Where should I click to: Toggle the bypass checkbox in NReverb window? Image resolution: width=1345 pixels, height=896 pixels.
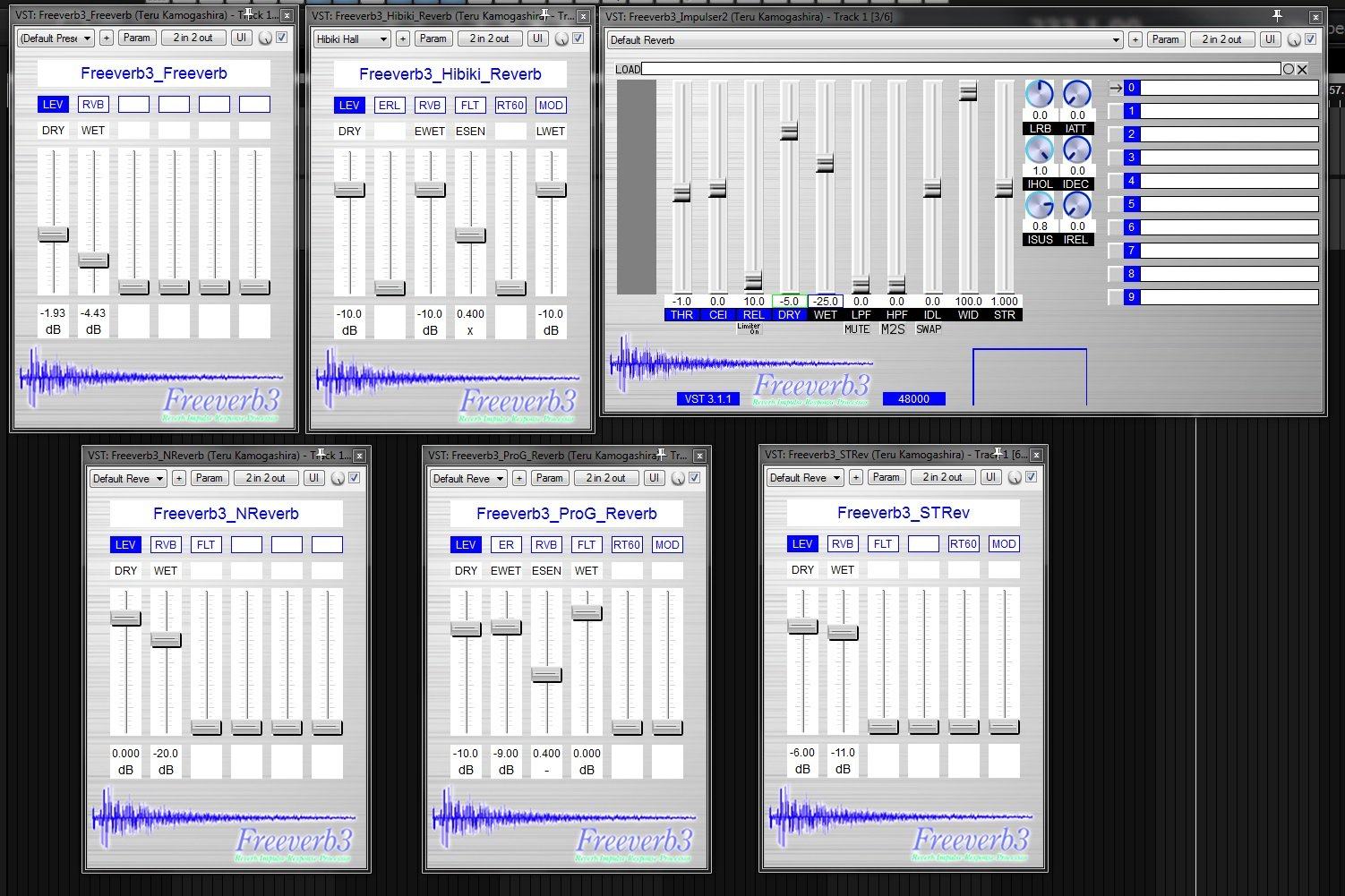tap(355, 478)
